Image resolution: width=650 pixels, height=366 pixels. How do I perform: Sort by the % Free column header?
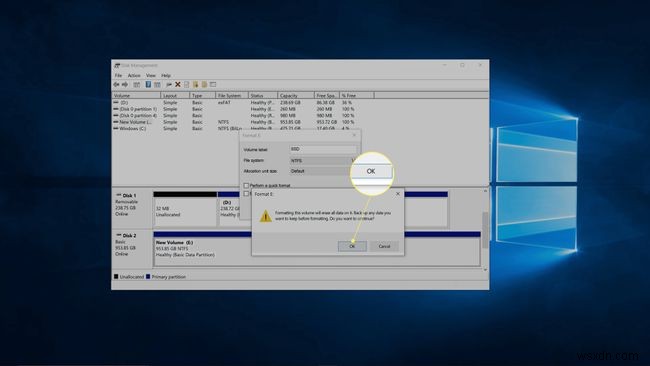pyautogui.click(x=357, y=95)
